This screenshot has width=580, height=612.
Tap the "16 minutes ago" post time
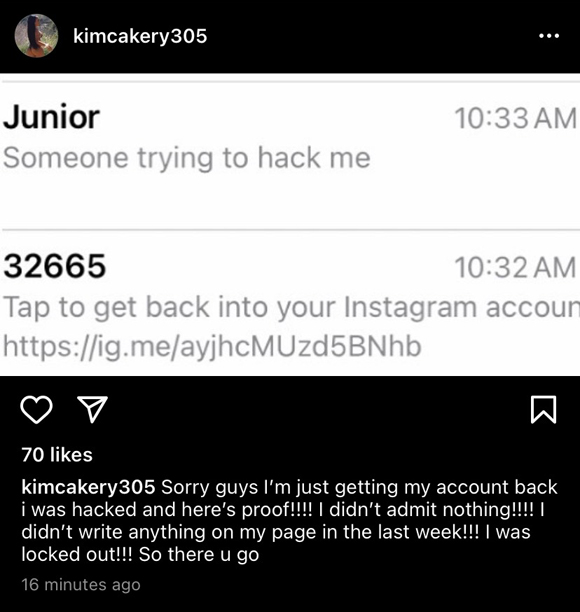[81, 585]
